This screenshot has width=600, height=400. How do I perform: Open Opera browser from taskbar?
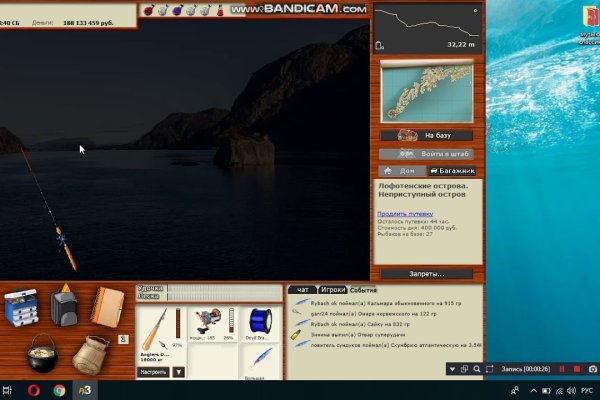(x=36, y=390)
